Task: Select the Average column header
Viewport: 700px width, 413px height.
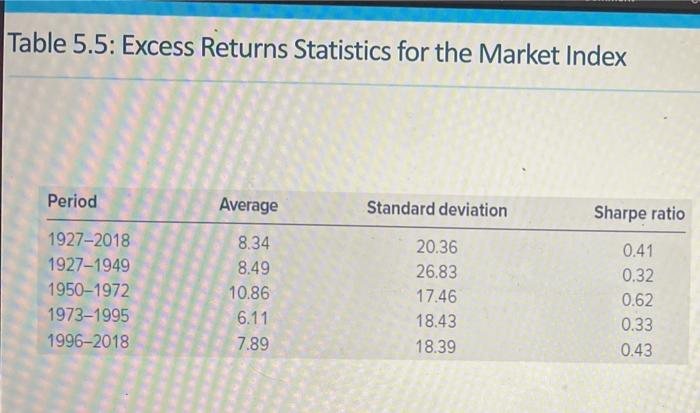Action: [x=249, y=205]
